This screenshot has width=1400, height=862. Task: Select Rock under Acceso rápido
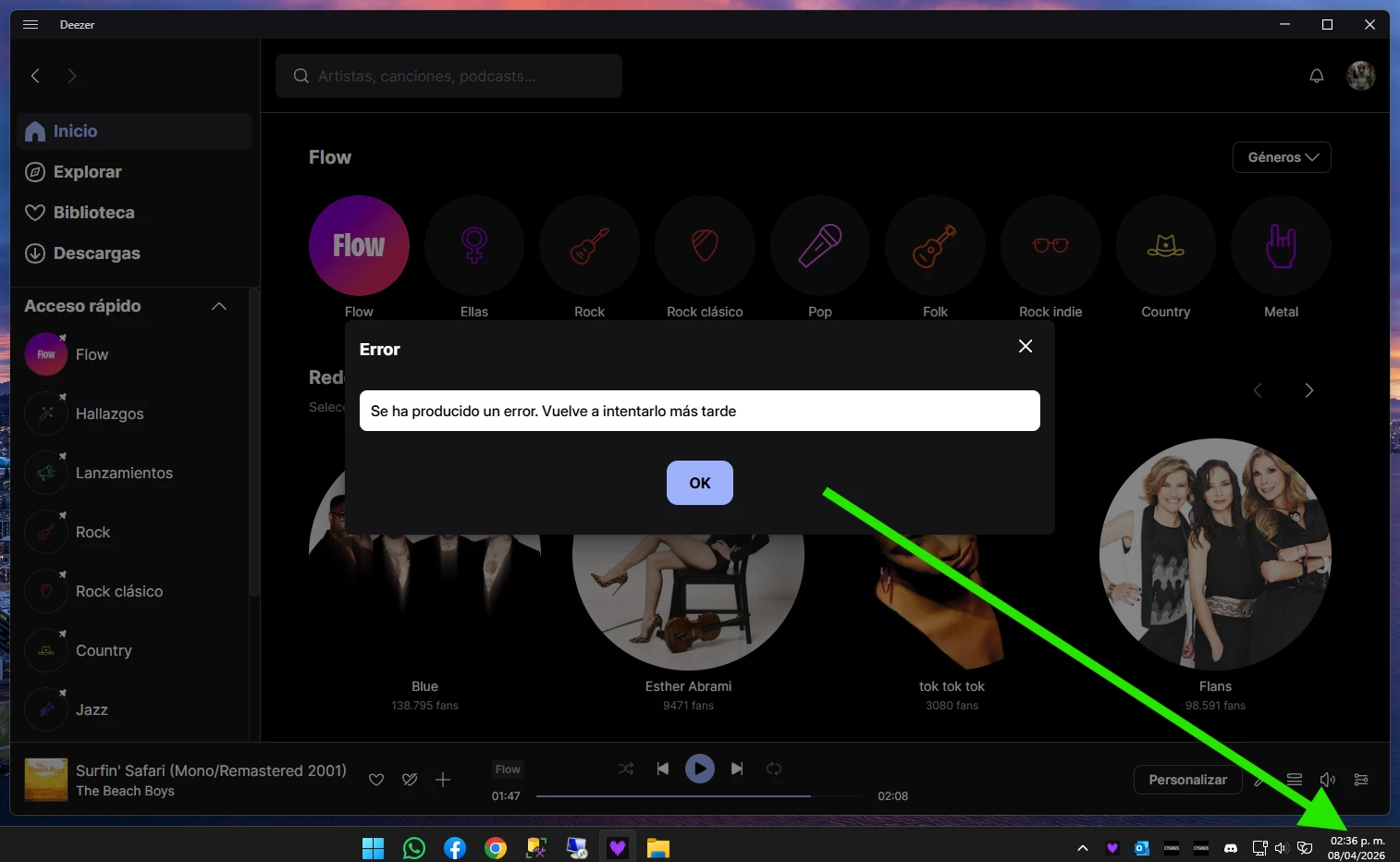[x=129, y=532]
